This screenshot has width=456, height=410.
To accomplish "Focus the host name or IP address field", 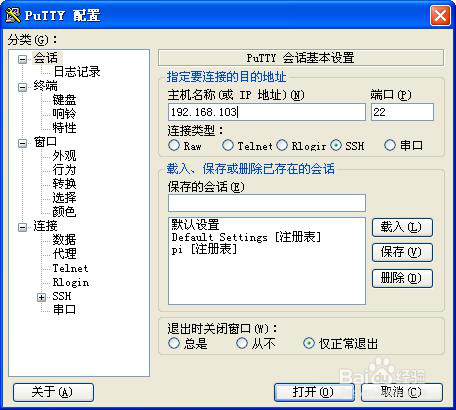I will 267,112.
